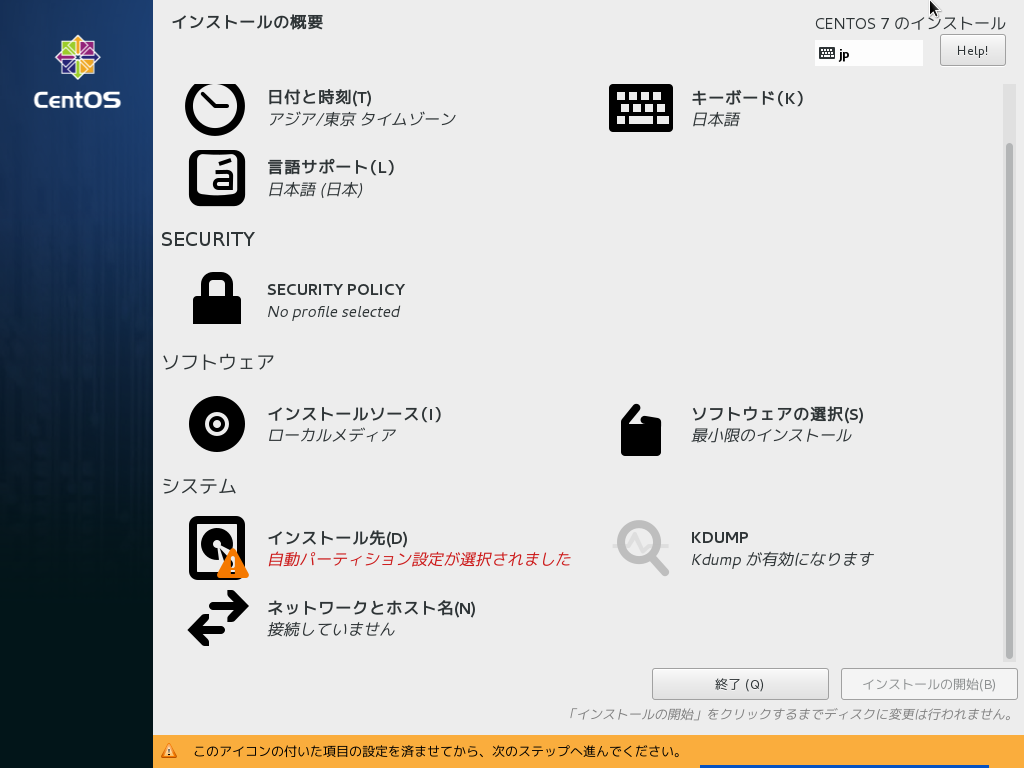Click the ソフトウェア section heading
The height and width of the screenshot is (768, 1024).
(218, 362)
